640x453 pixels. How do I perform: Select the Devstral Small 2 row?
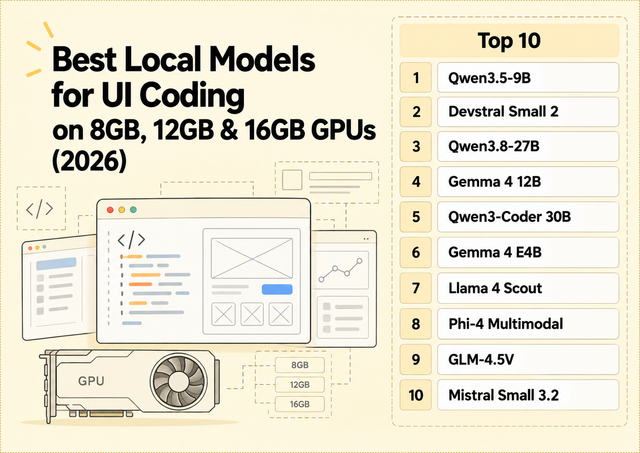tap(528, 112)
